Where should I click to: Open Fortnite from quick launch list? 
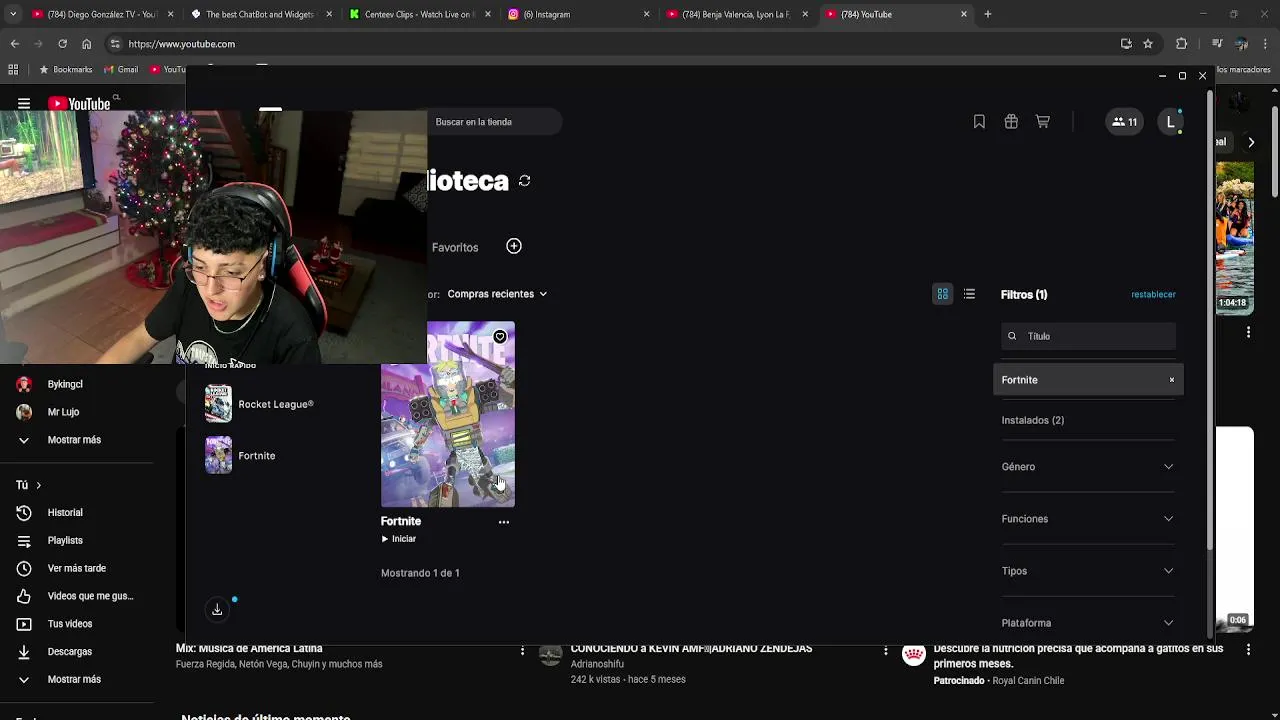pos(241,455)
